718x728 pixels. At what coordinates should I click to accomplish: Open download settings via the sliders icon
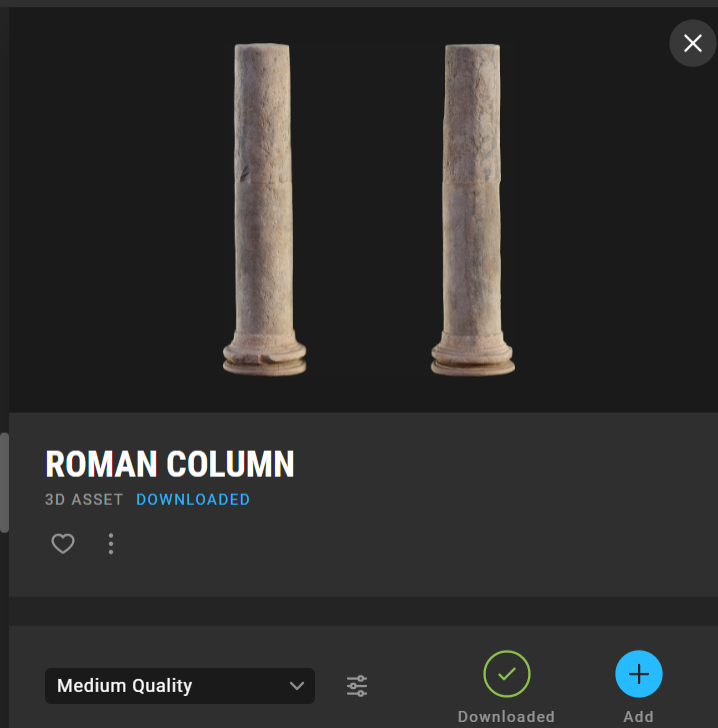point(357,686)
